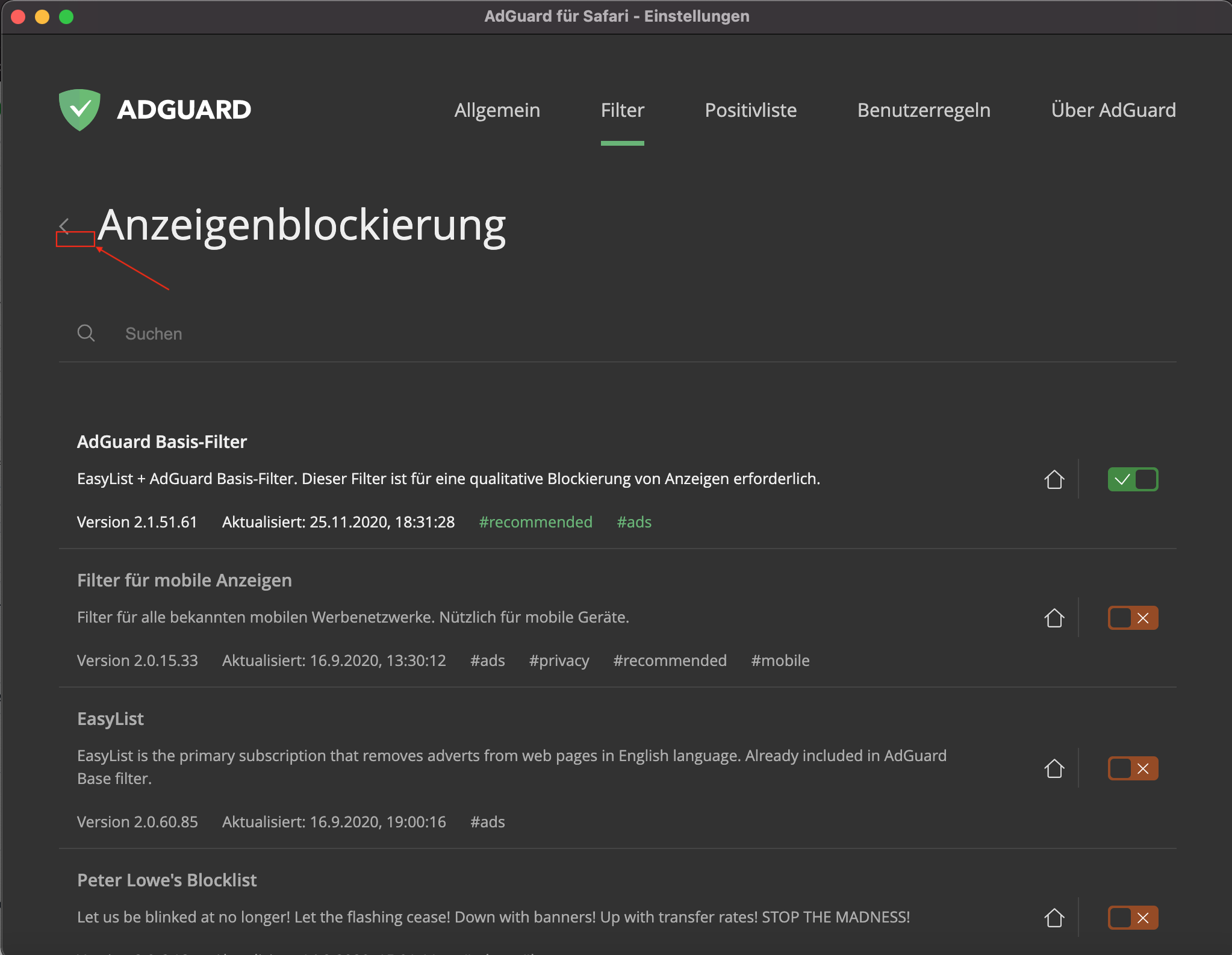Click the #mobile tag
The height and width of the screenshot is (955, 1232).
[780, 661]
